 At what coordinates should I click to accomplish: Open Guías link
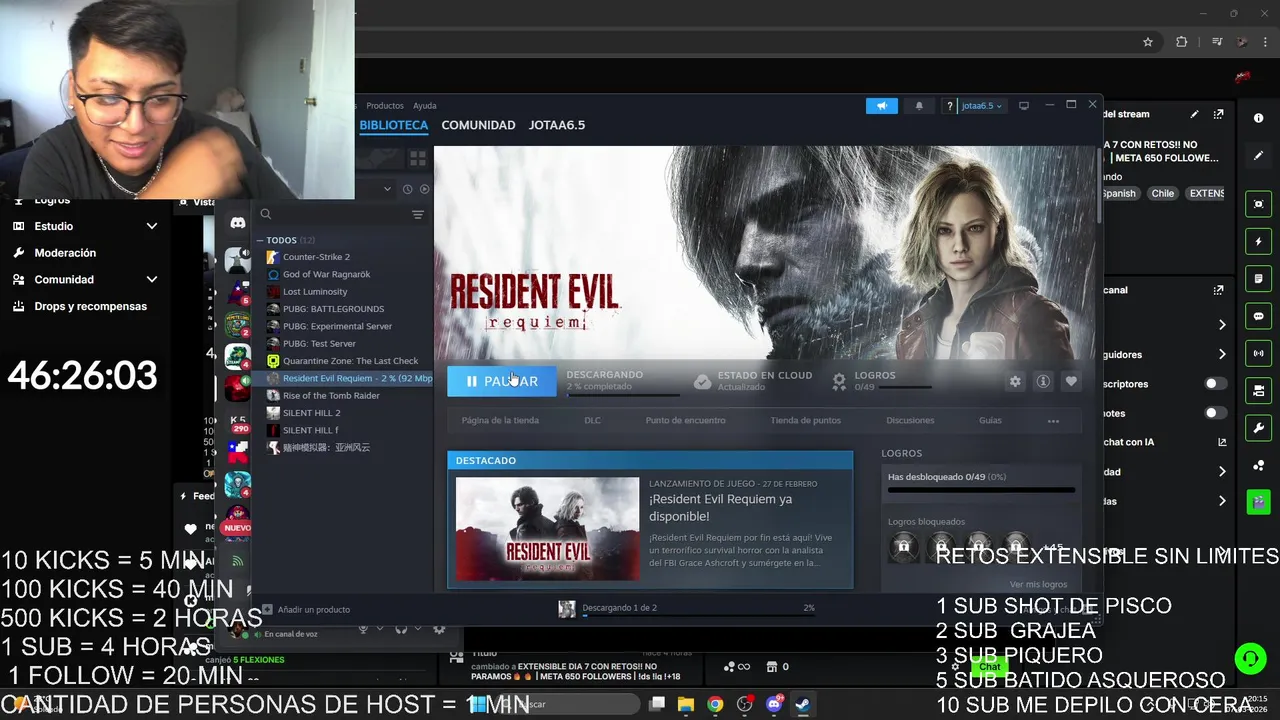click(990, 420)
